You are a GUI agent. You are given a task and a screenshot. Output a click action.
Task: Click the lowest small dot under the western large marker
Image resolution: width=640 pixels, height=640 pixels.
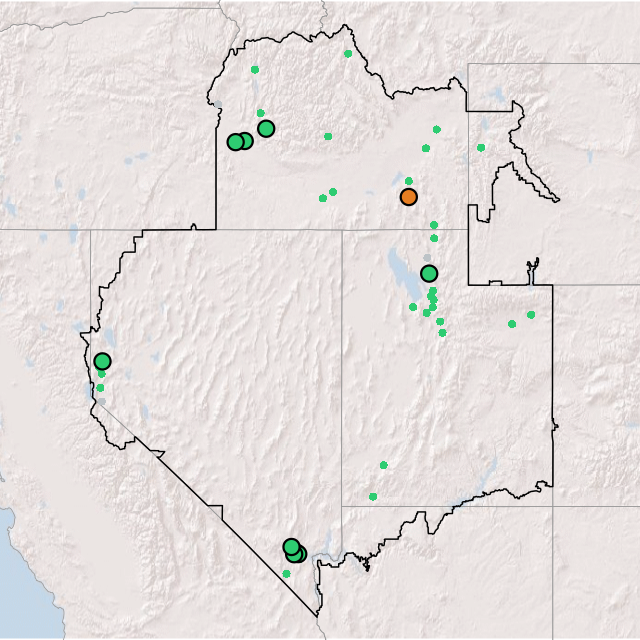[100, 388]
